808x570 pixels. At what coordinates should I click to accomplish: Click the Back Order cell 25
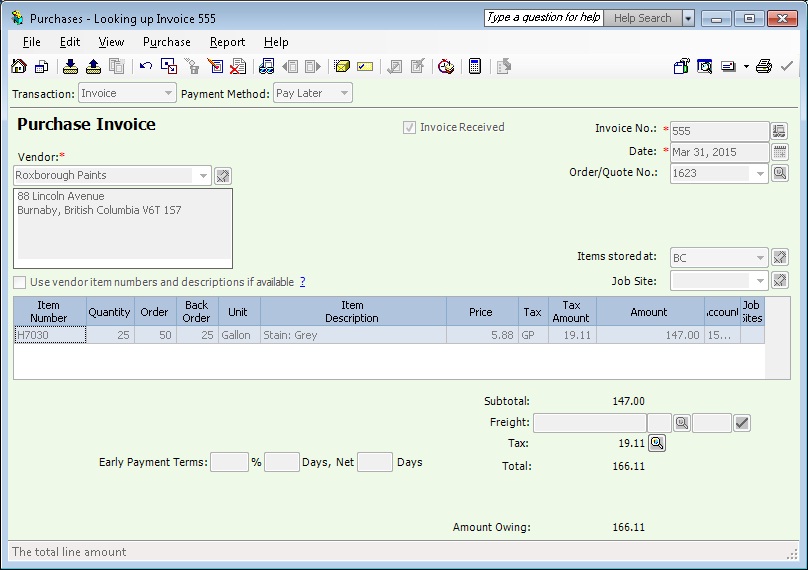coord(197,335)
